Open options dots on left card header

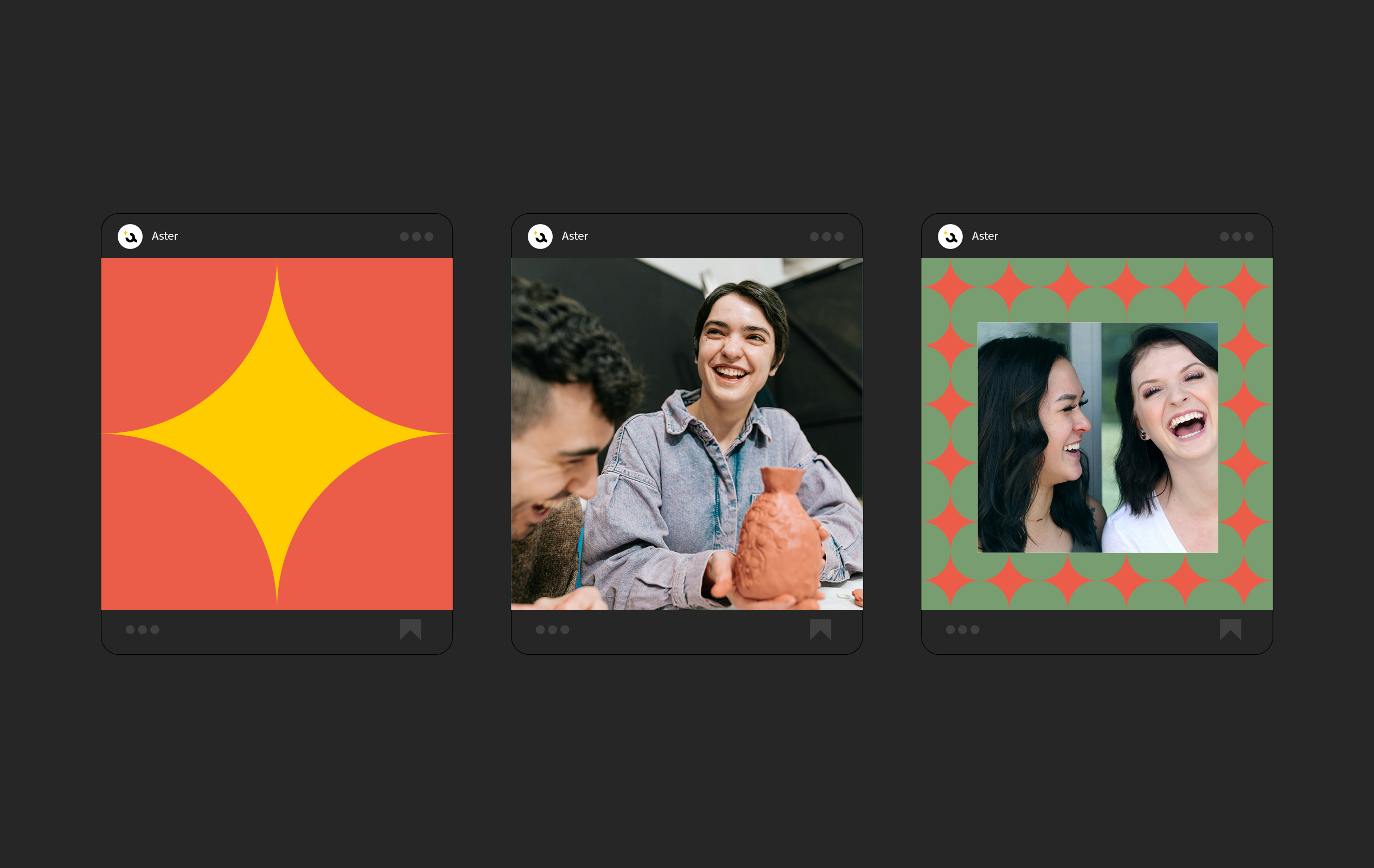click(x=417, y=237)
